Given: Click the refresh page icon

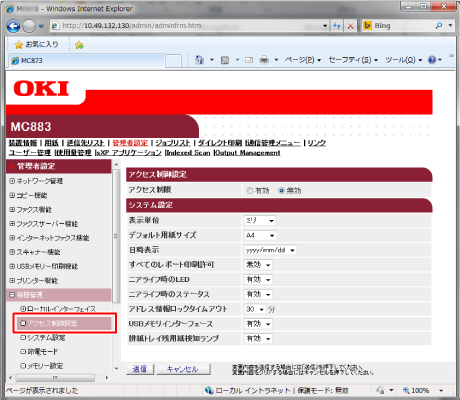Looking at the screenshot, I should 337,26.
